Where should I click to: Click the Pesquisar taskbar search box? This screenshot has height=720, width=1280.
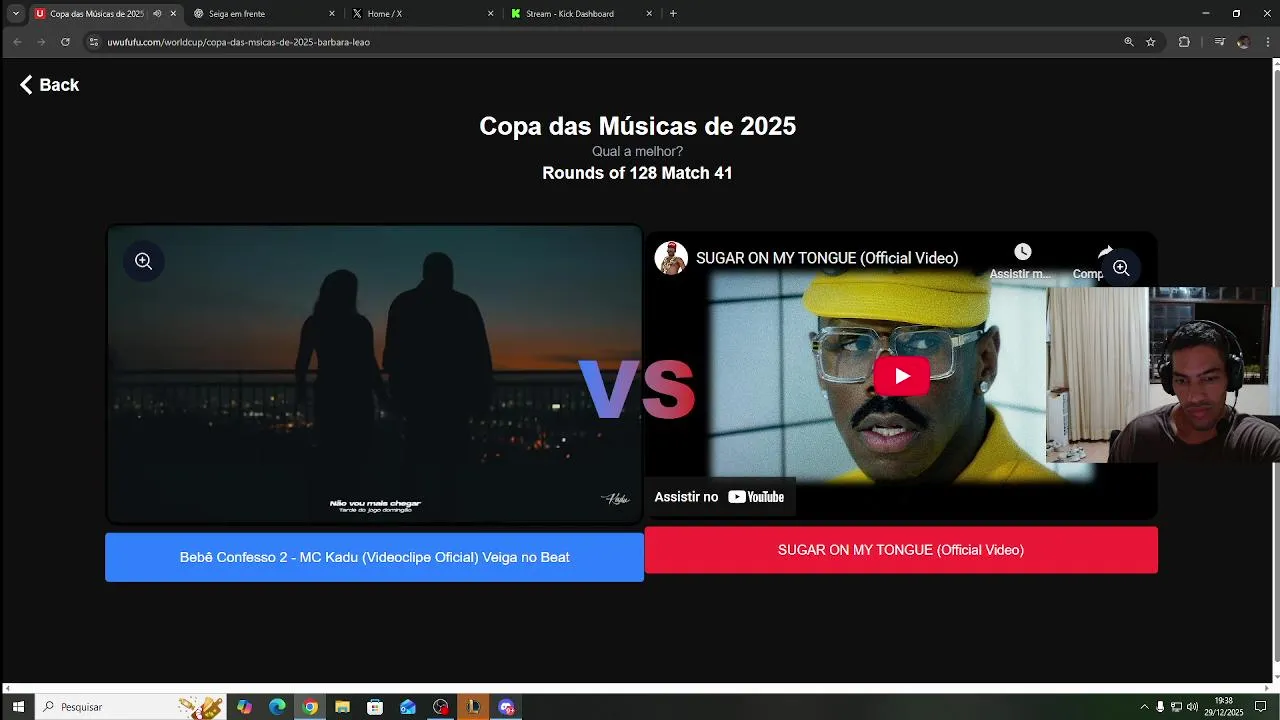point(131,707)
